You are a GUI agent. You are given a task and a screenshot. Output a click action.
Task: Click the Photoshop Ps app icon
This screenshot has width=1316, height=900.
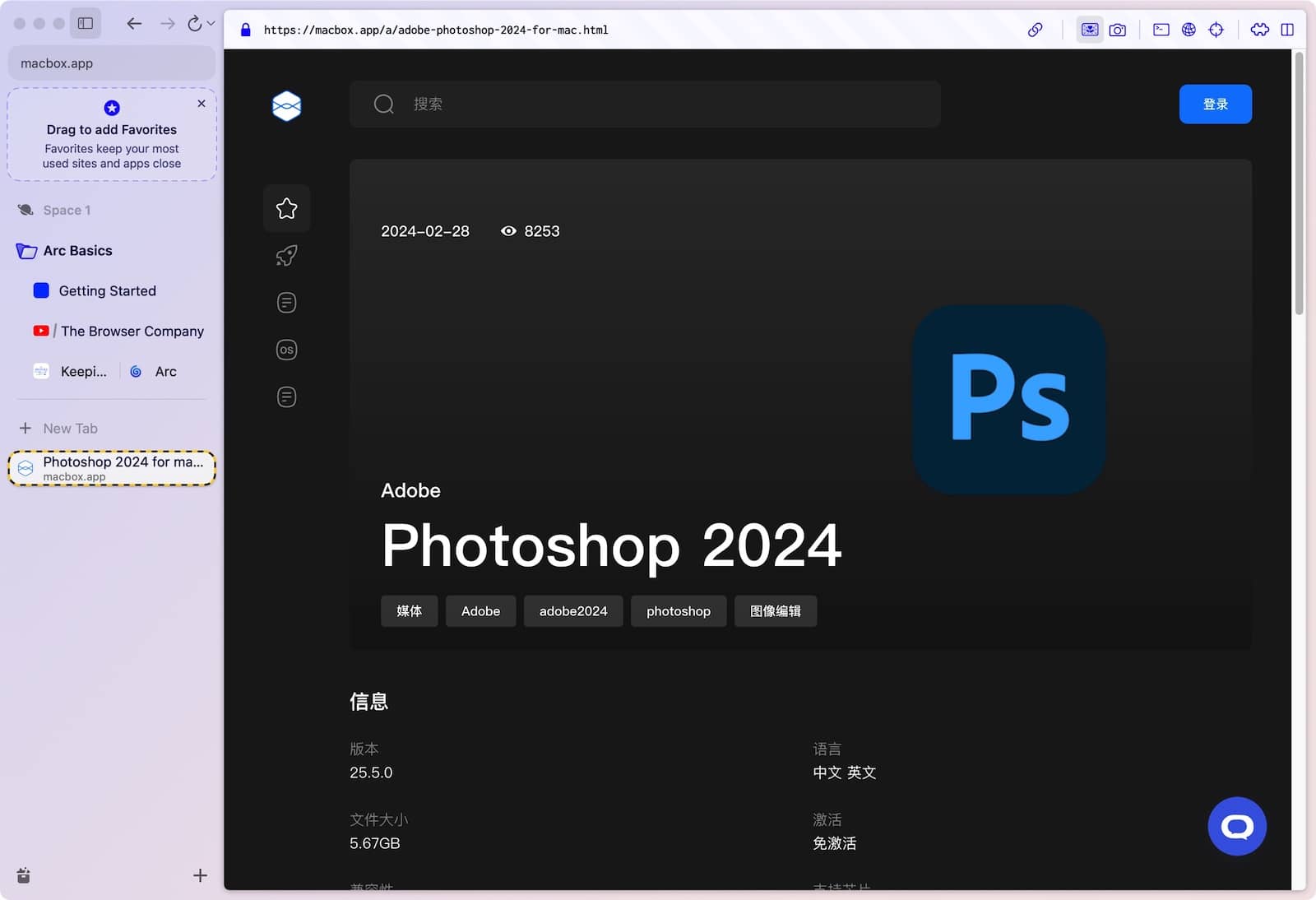[1009, 399]
